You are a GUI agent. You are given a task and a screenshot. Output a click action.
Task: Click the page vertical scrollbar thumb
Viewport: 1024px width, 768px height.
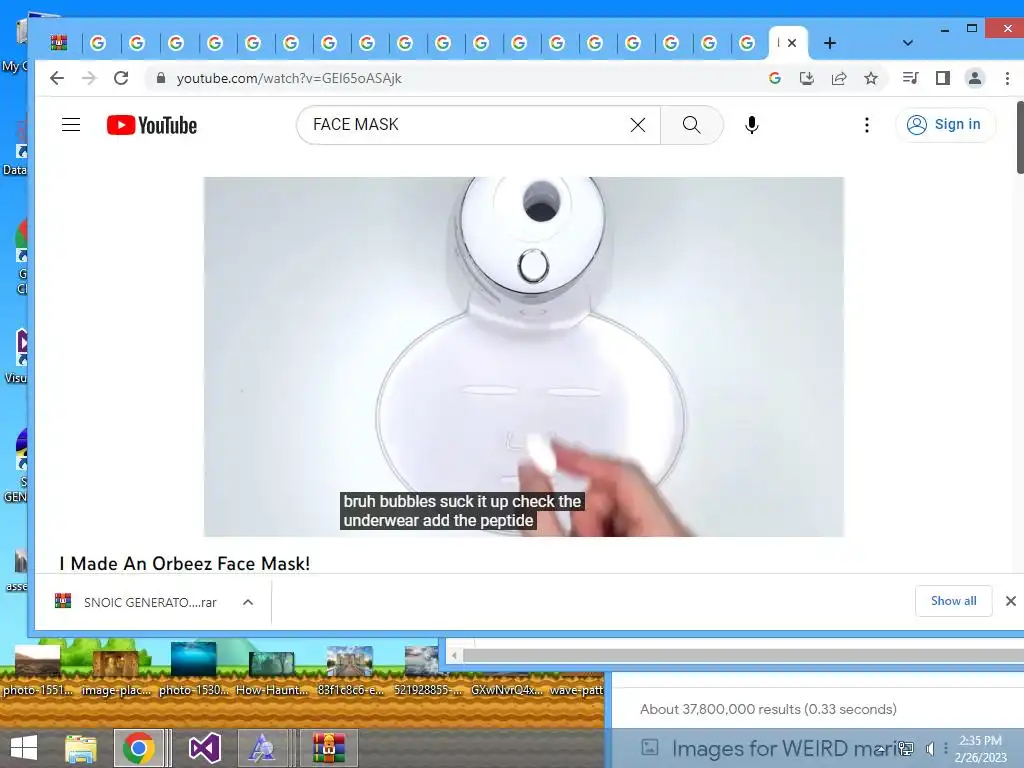[x=1019, y=137]
